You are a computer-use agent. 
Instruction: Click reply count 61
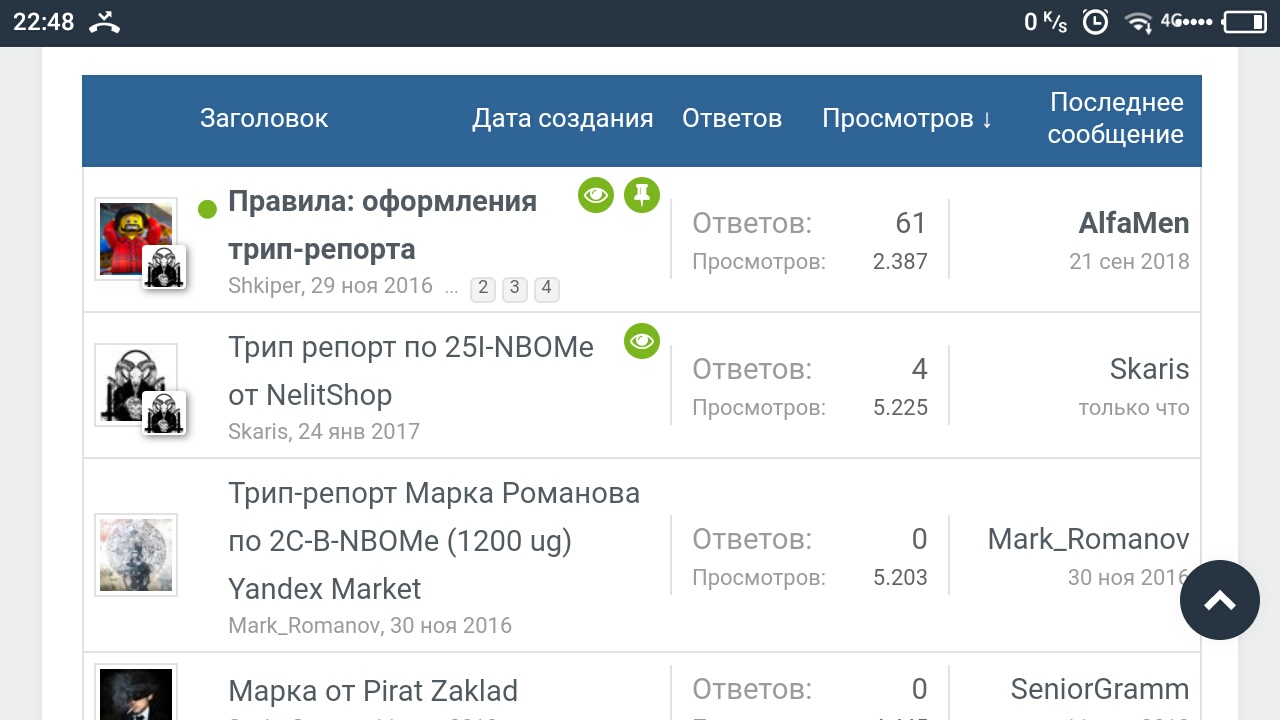click(911, 223)
